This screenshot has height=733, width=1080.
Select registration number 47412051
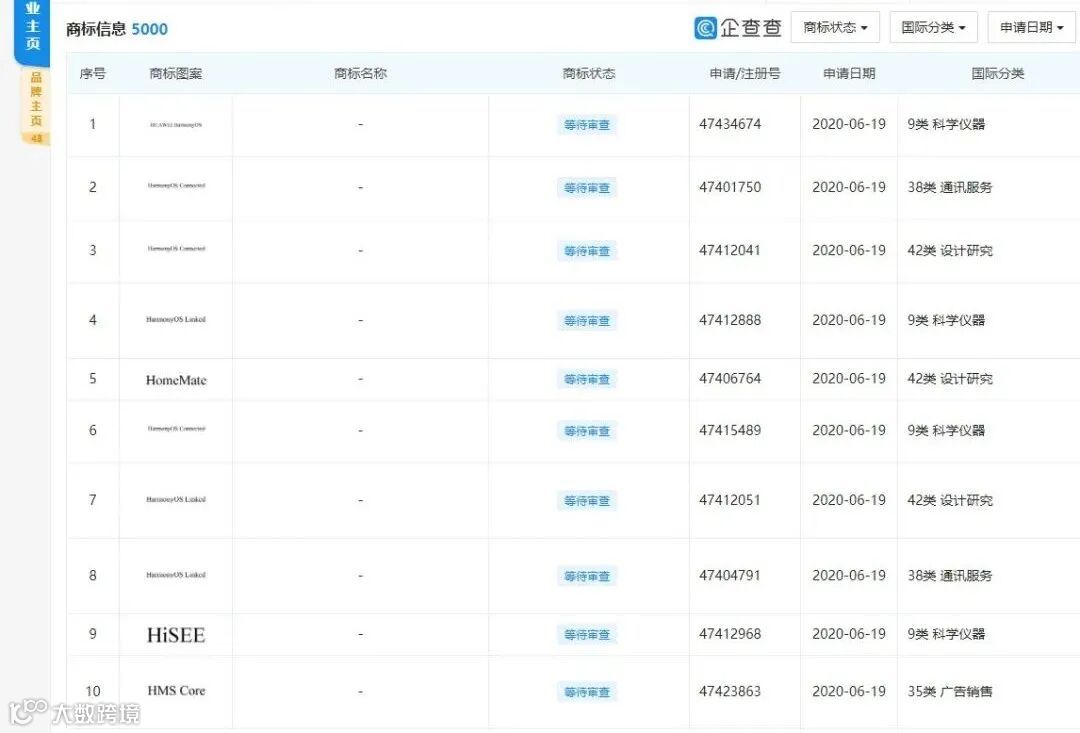730,500
